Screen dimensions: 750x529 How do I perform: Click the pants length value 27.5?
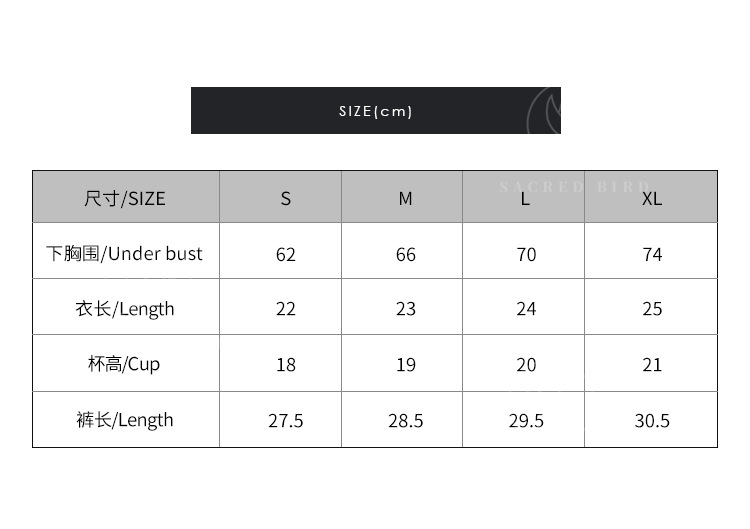tap(286, 421)
